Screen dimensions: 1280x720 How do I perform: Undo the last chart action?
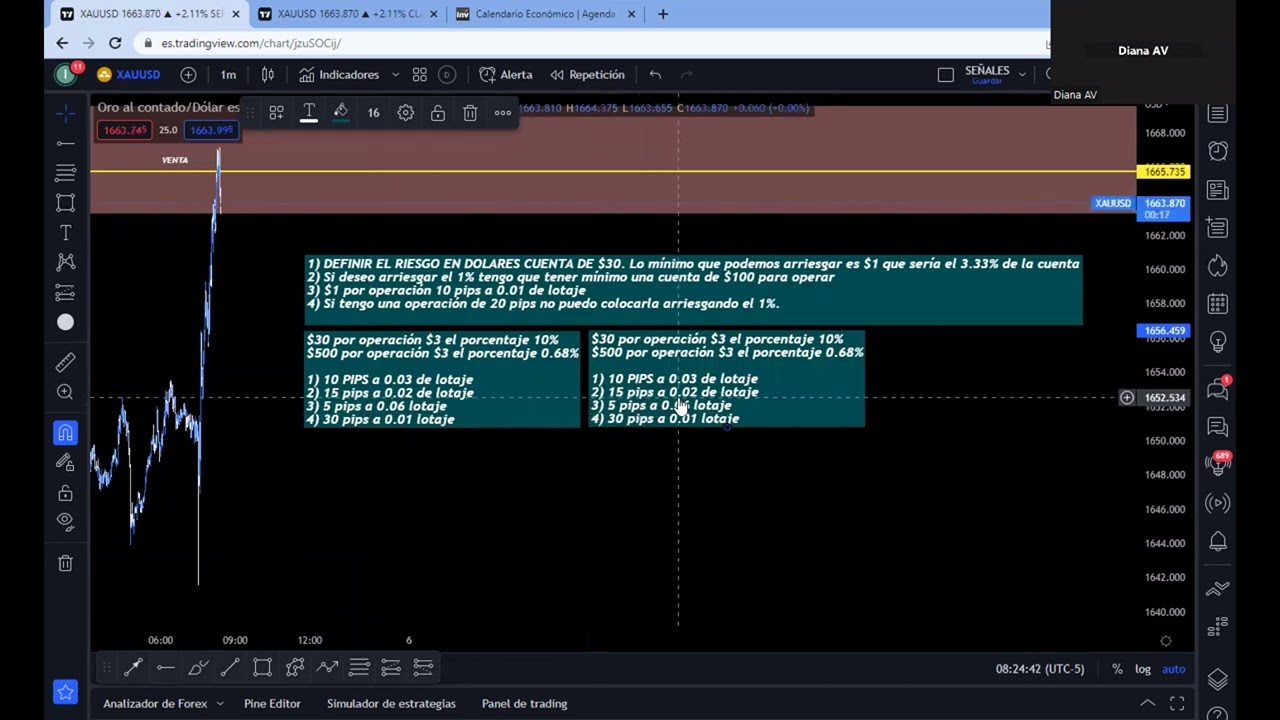click(x=655, y=74)
